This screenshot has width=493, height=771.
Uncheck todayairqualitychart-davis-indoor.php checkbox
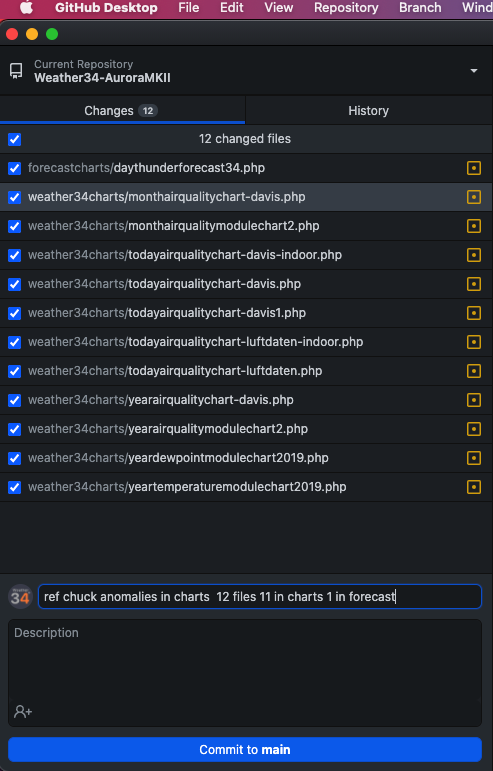[15, 255]
